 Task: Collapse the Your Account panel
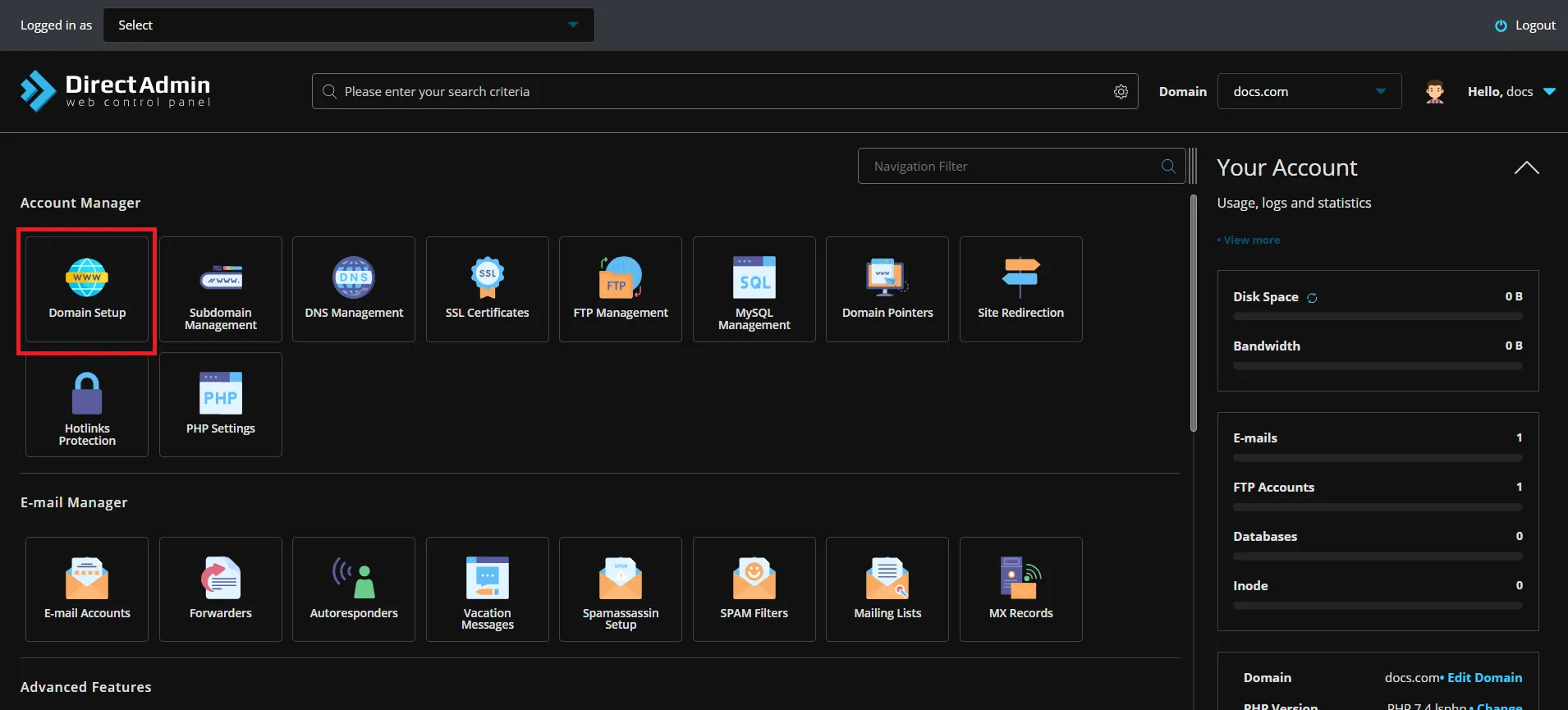click(x=1526, y=167)
